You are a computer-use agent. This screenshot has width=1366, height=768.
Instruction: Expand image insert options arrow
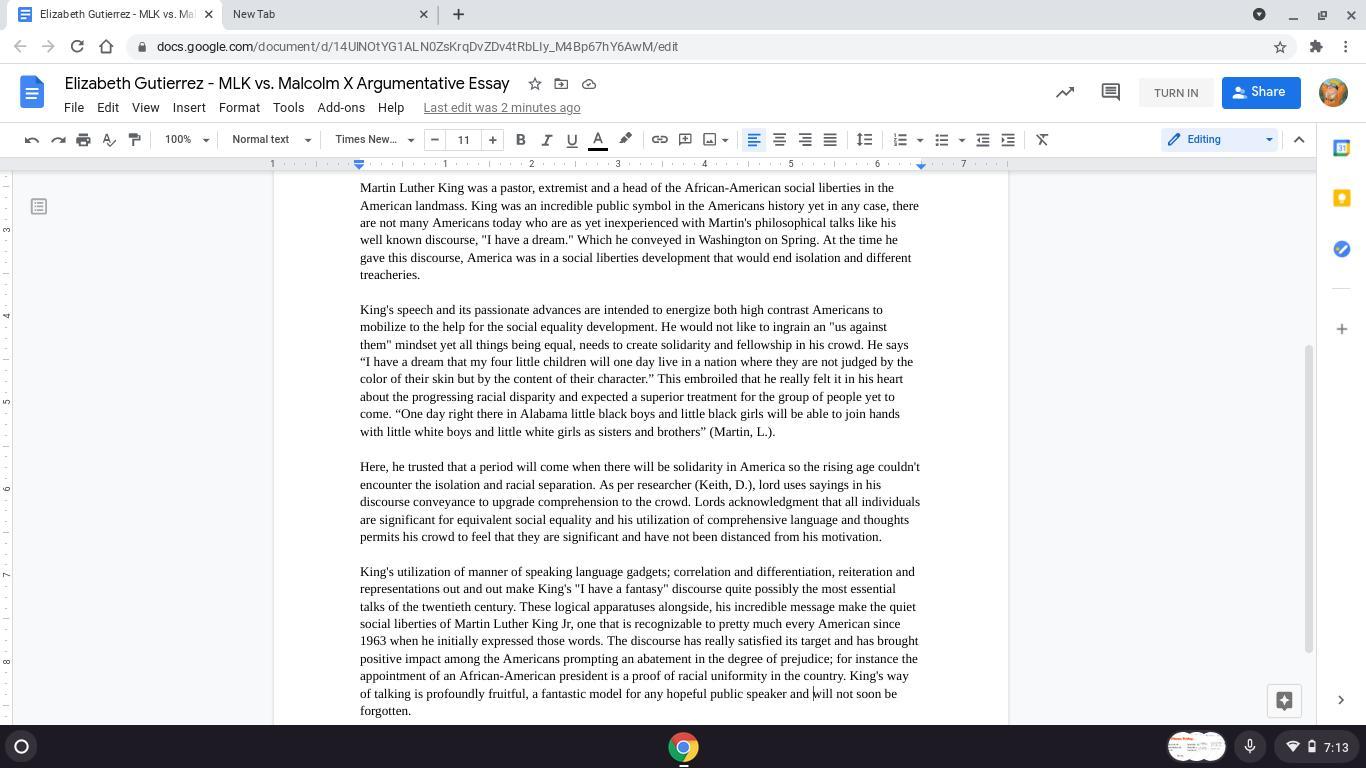725,140
